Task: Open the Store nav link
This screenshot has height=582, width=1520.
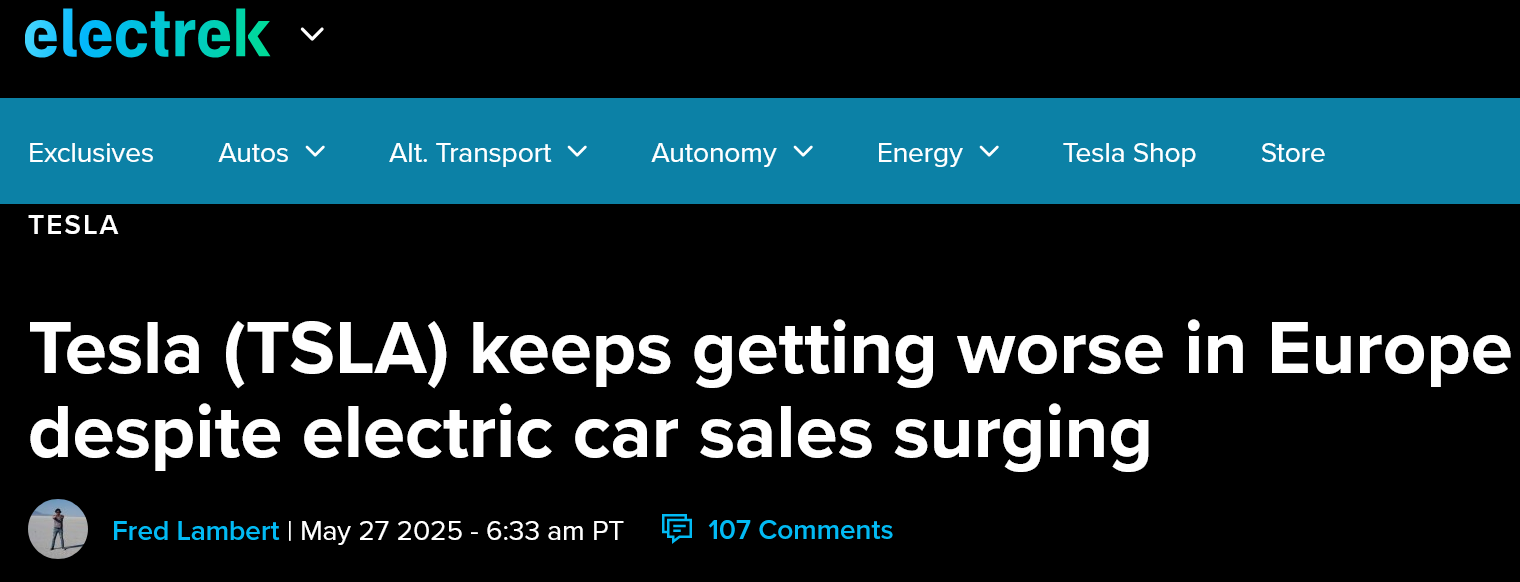Action: tap(1293, 153)
